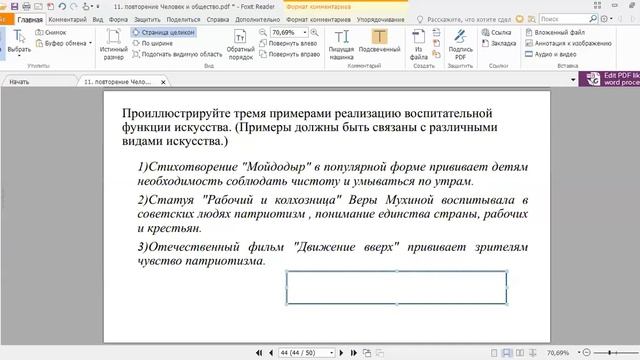Click Аннотация к изображению tool
This screenshot has height=360, width=640.
click(x=569, y=43)
